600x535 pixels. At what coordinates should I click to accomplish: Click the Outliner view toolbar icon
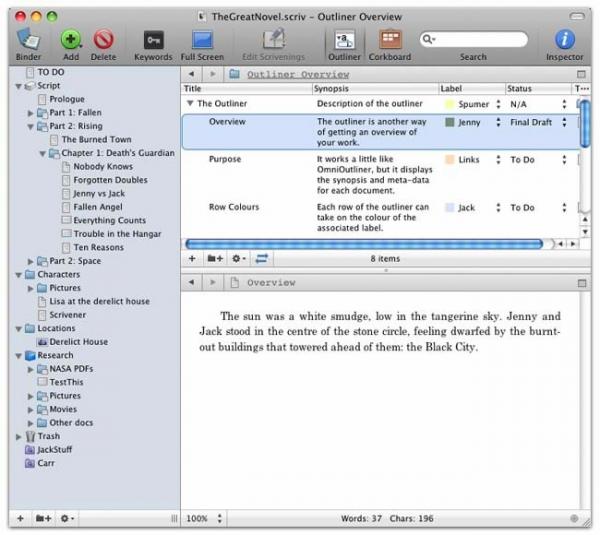coord(344,40)
